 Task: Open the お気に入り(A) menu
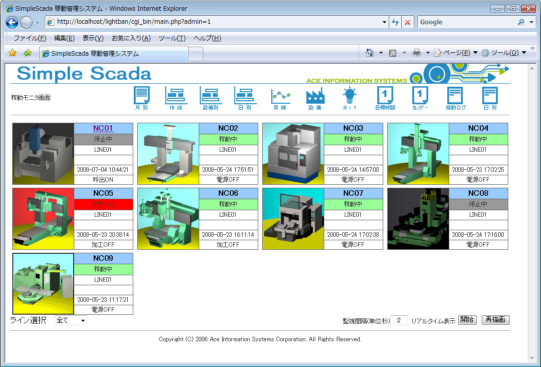point(131,38)
